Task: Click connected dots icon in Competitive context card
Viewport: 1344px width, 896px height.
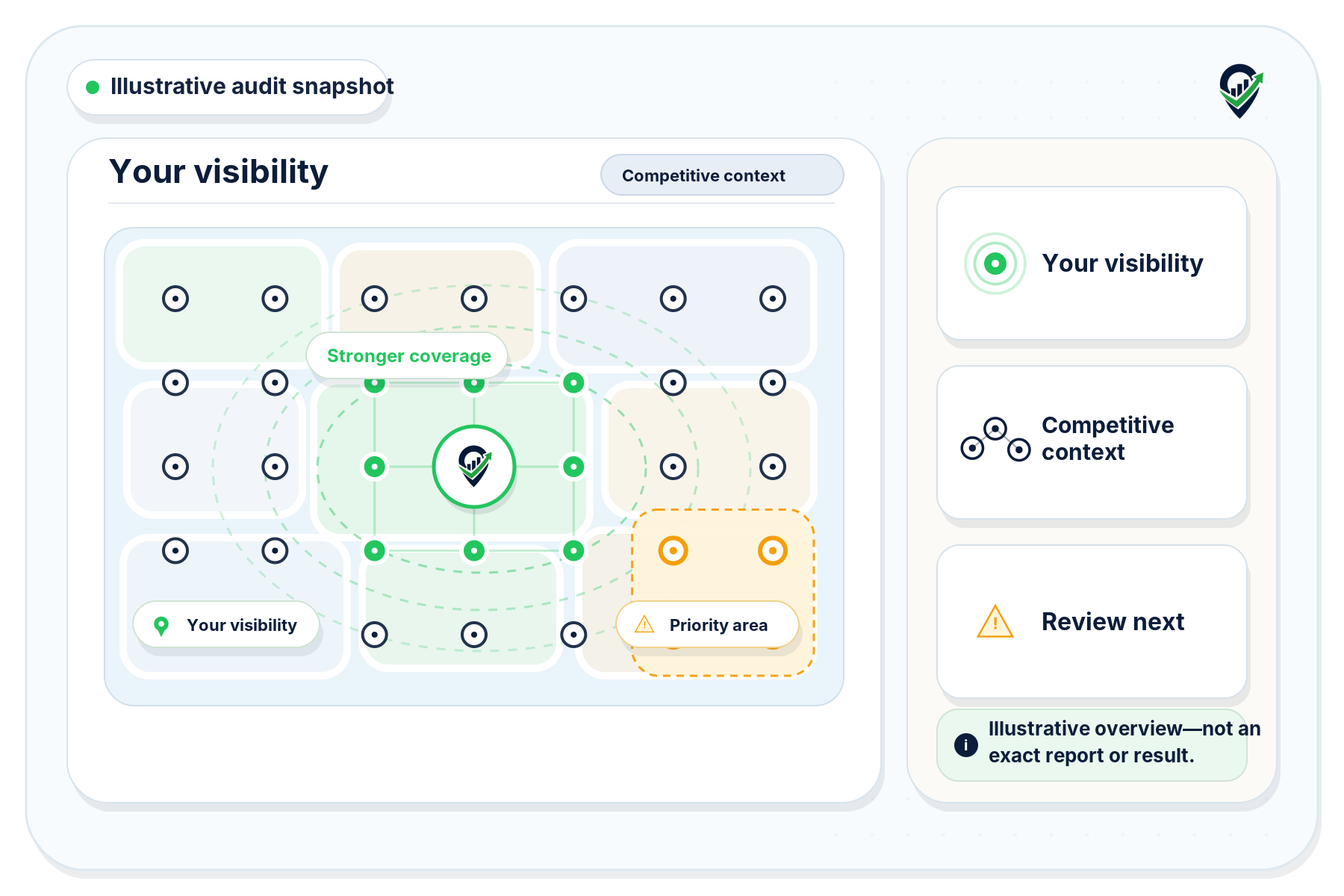Action: pyautogui.click(x=995, y=439)
